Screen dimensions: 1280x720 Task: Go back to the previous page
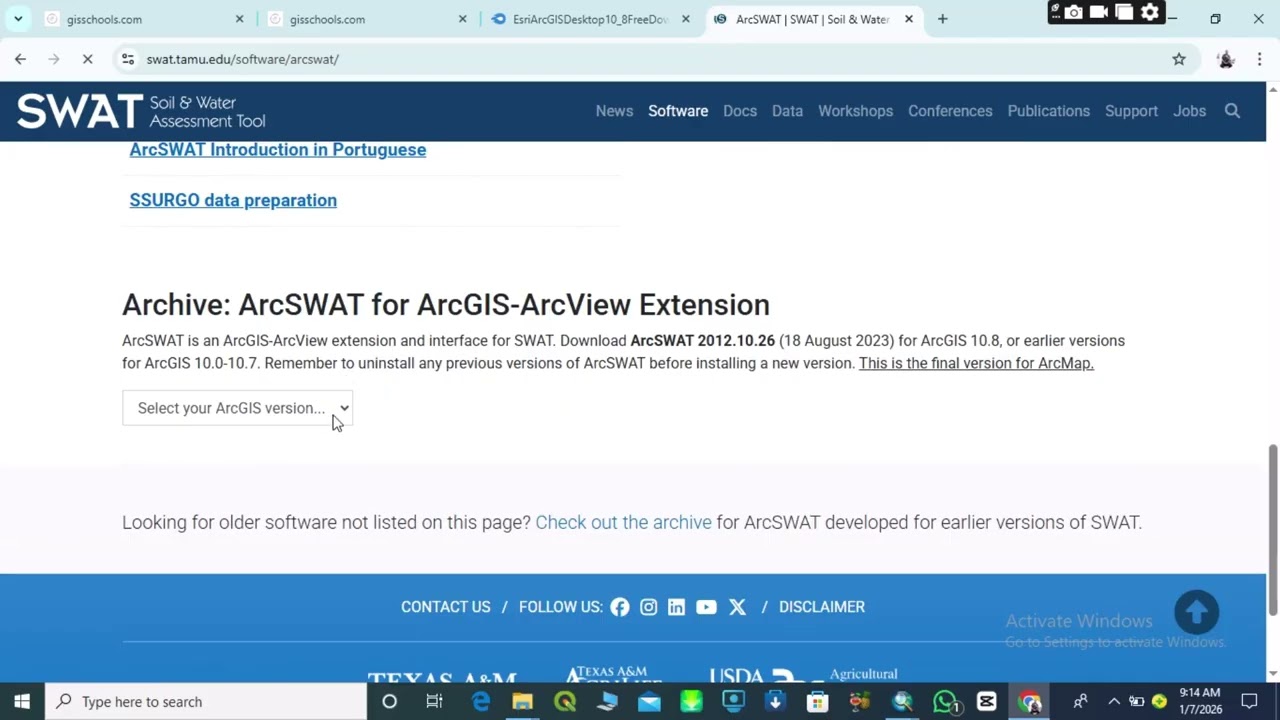[20, 59]
